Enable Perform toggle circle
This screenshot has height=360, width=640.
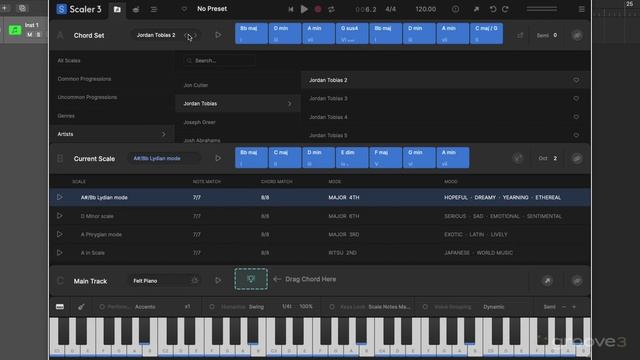coord(102,307)
